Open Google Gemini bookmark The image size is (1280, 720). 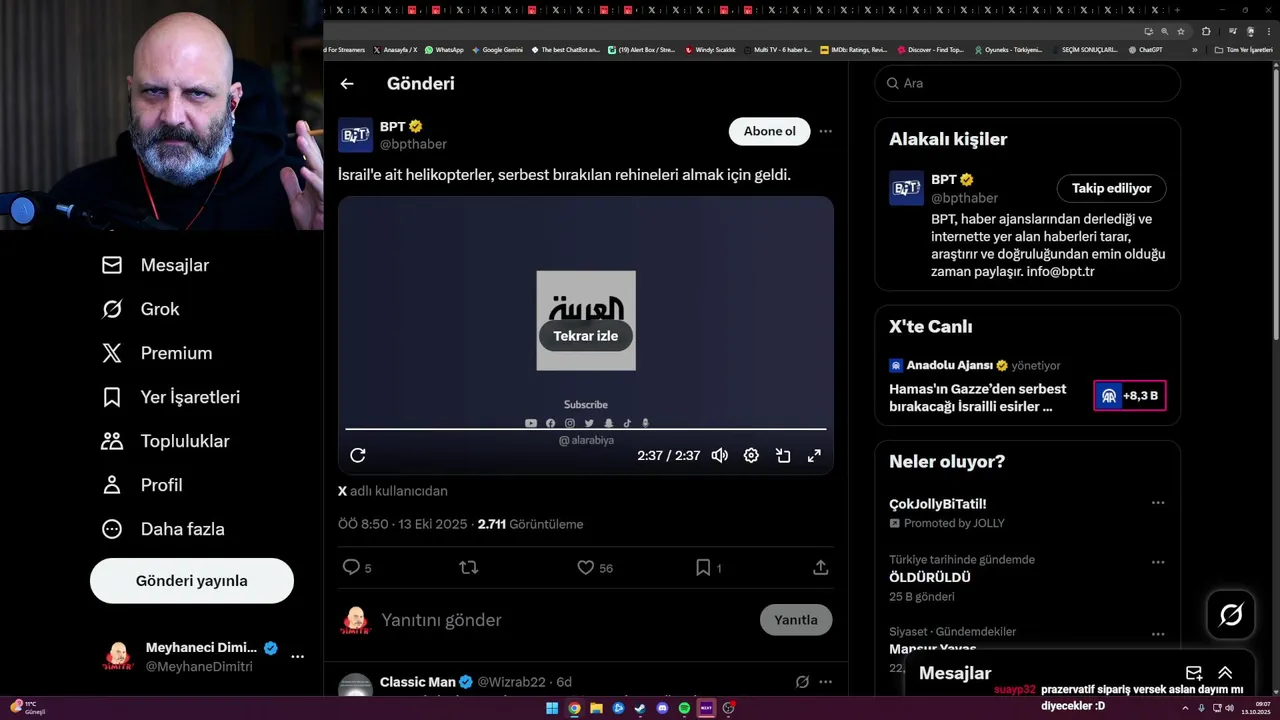click(497, 49)
